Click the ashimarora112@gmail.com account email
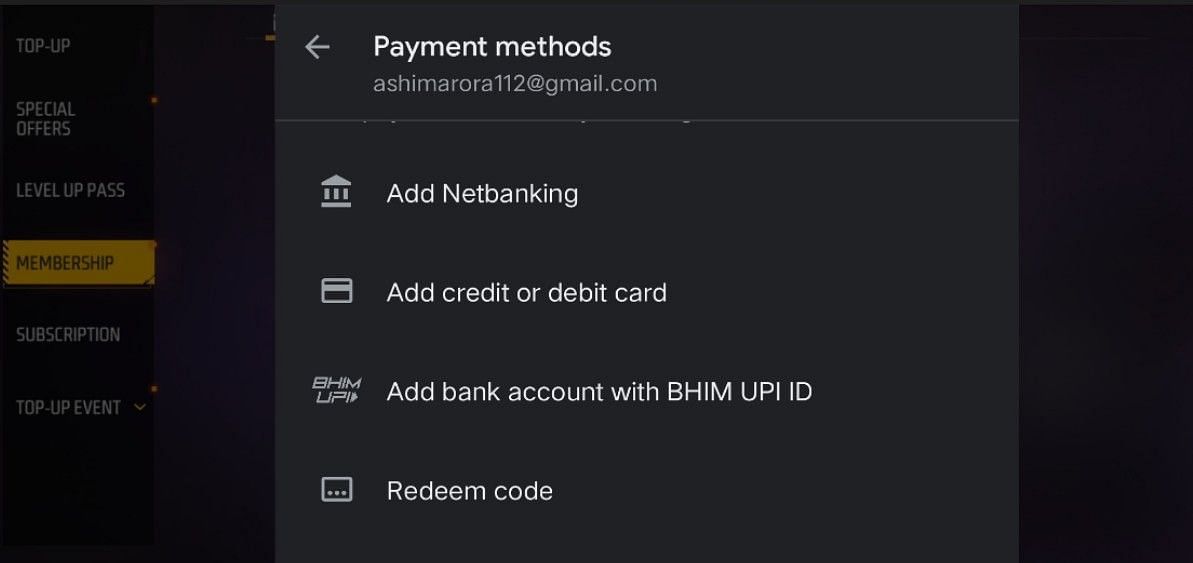Viewport: 1193px width, 563px height. point(515,83)
